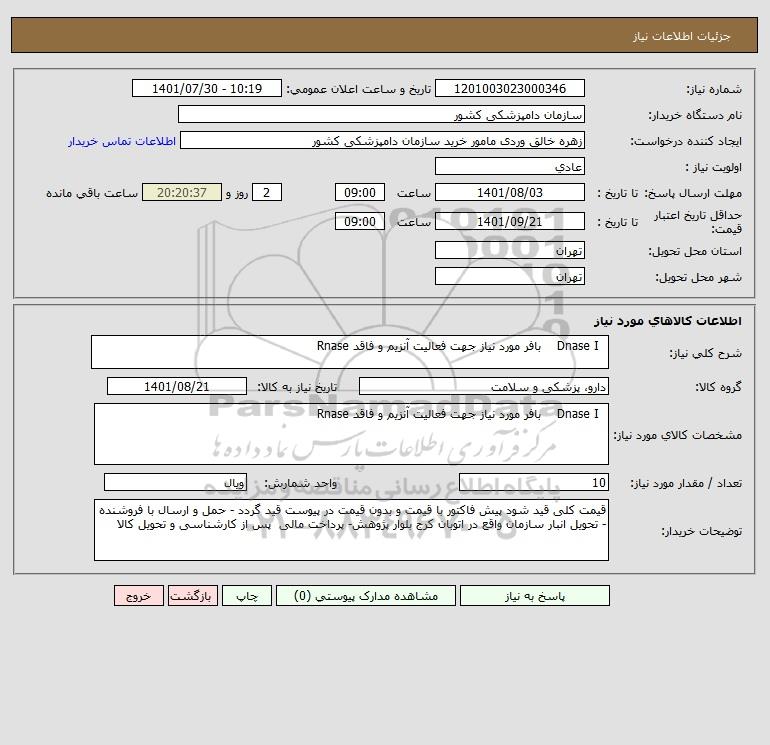Viewport: 770px width, 745px height.
Task: Click the پاسخ به نیاز button
Action: [x=535, y=596]
